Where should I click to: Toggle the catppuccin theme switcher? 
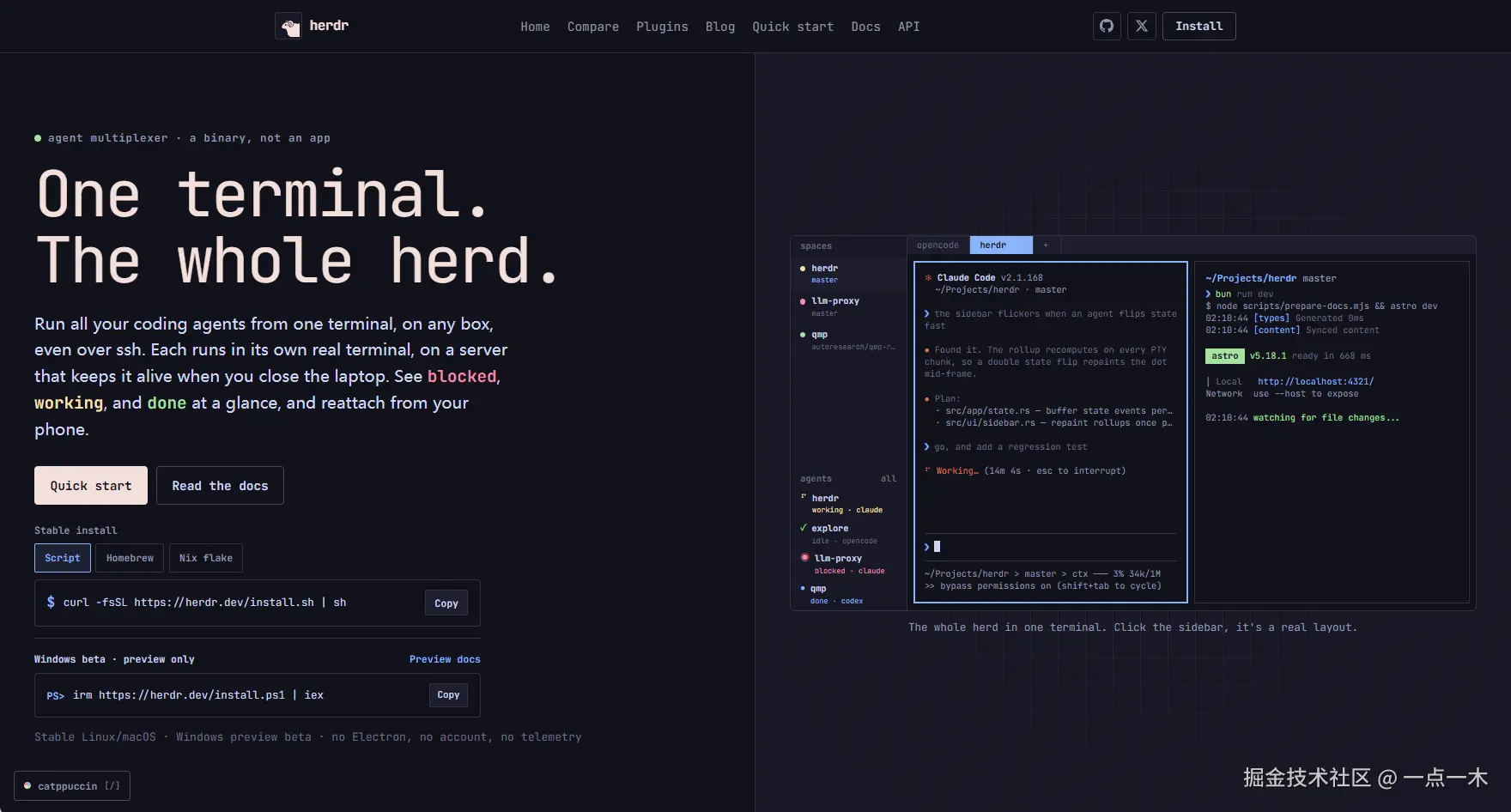(72, 786)
